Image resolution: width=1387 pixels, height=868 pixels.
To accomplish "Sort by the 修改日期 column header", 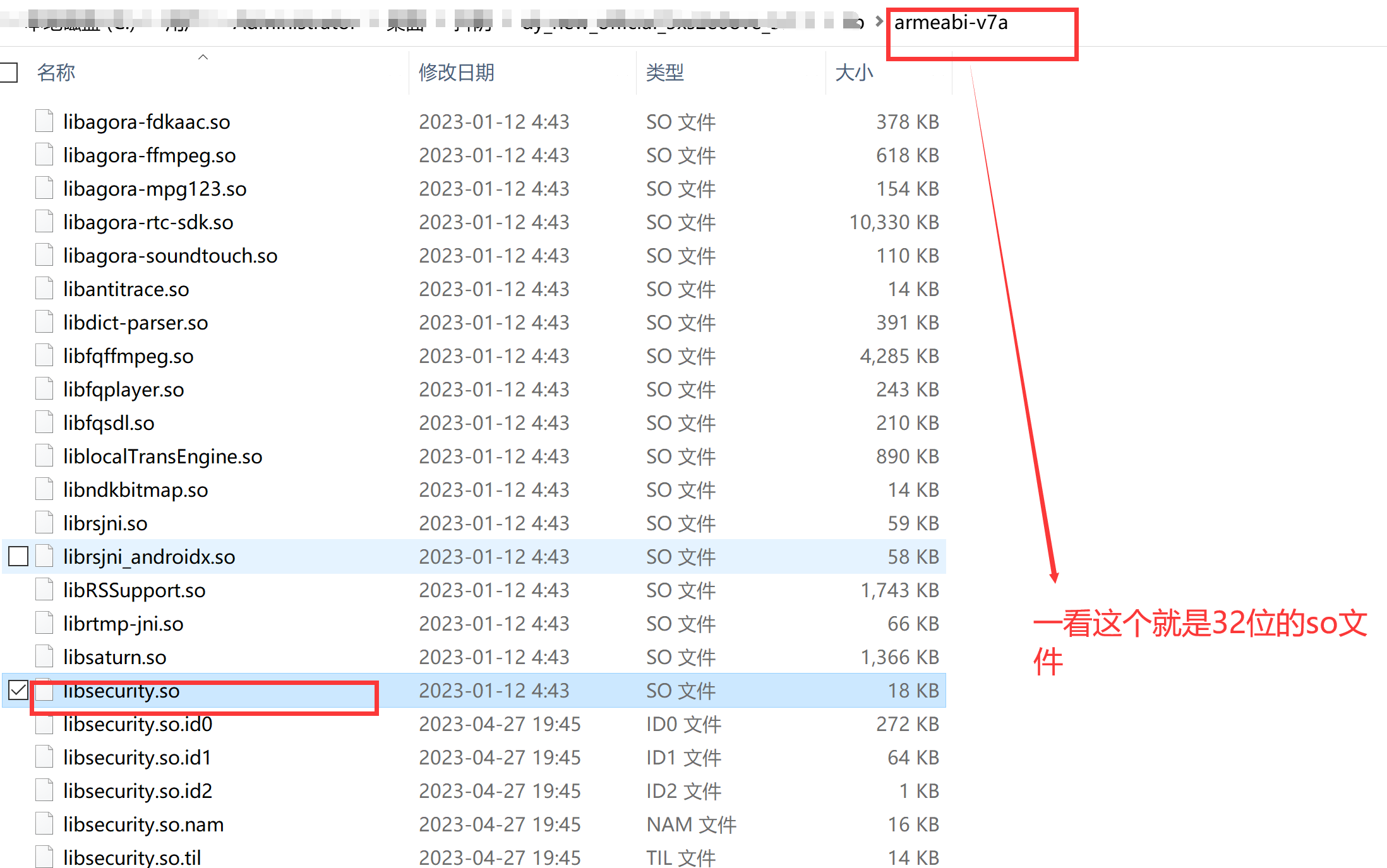I will (456, 72).
